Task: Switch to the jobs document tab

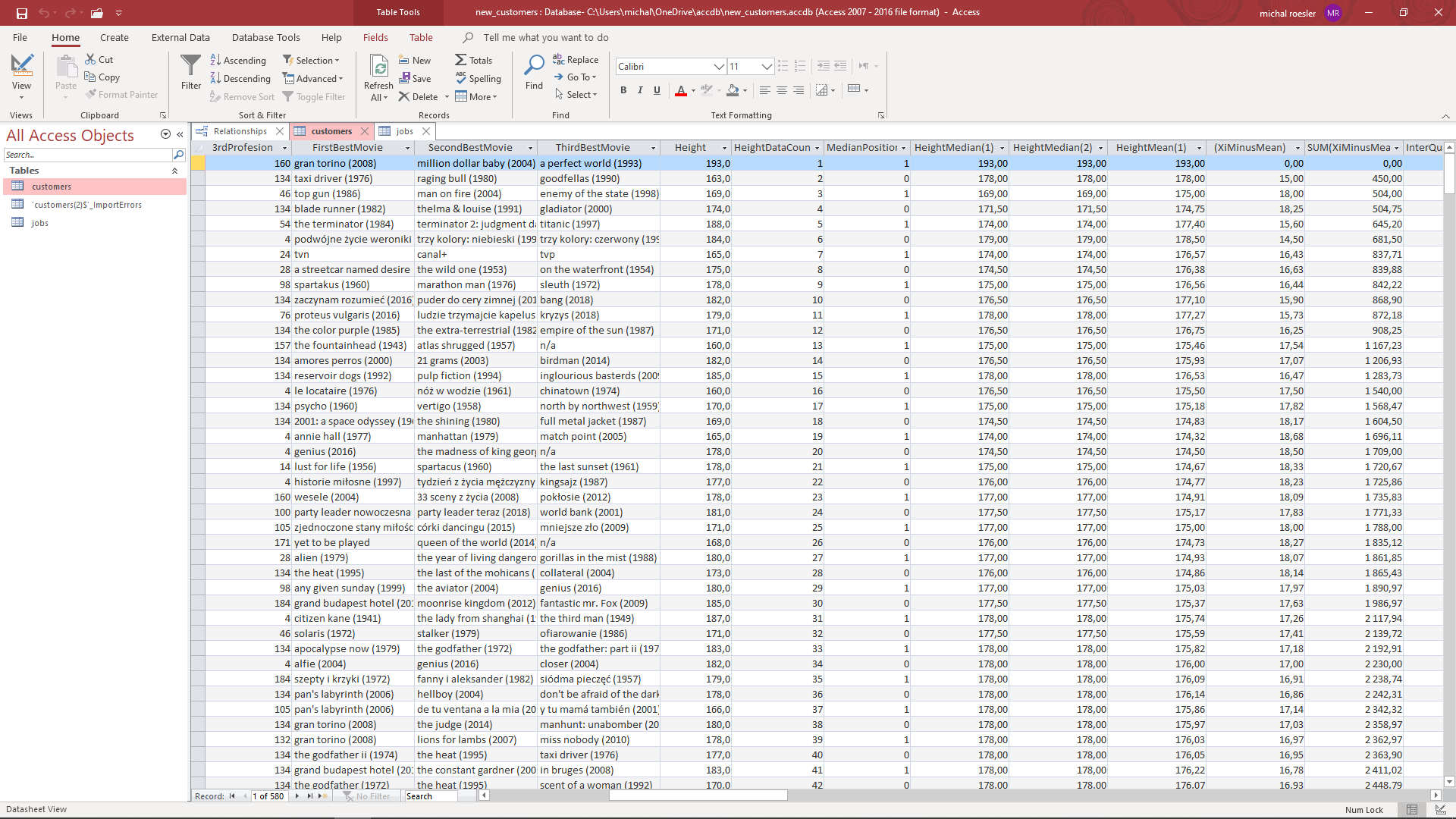Action: tap(405, 131)
